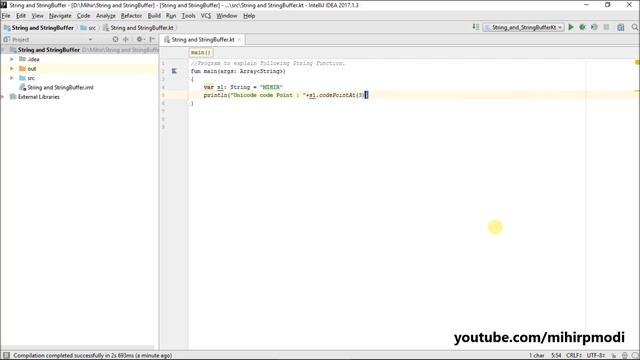
Task: Select String and StringBuffer.kt editor tab
Action: [x=203, y=40]
